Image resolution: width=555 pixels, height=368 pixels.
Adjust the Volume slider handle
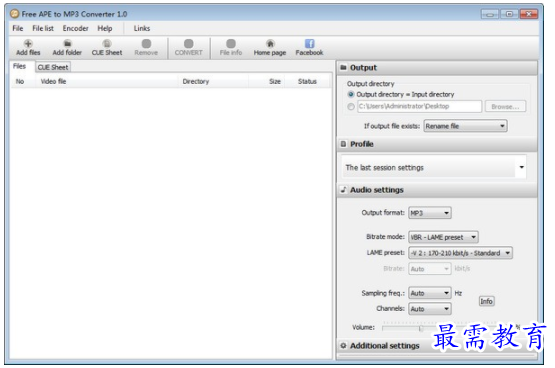point(420,328)
